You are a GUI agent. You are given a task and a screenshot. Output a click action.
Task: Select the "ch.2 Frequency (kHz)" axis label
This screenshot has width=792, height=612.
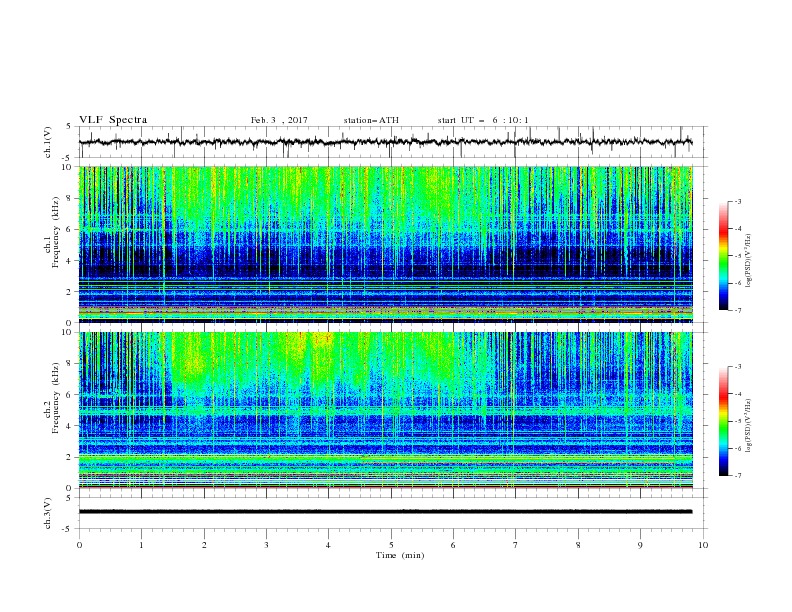tap(52, 398)
